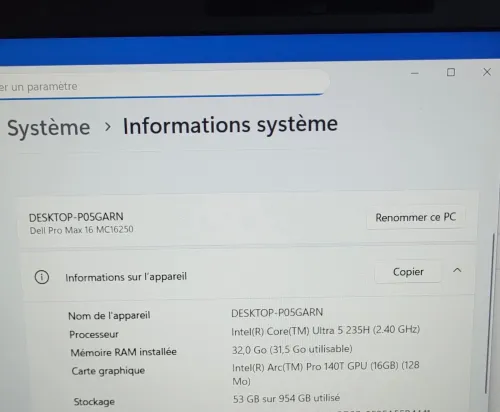Click the Copier button

[x=408, y=272]
